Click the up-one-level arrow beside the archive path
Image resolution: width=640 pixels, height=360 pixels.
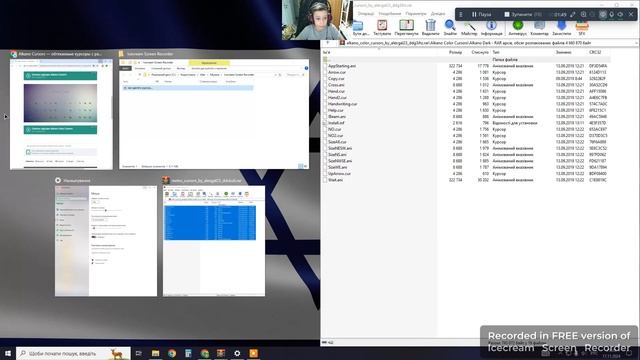328,42
